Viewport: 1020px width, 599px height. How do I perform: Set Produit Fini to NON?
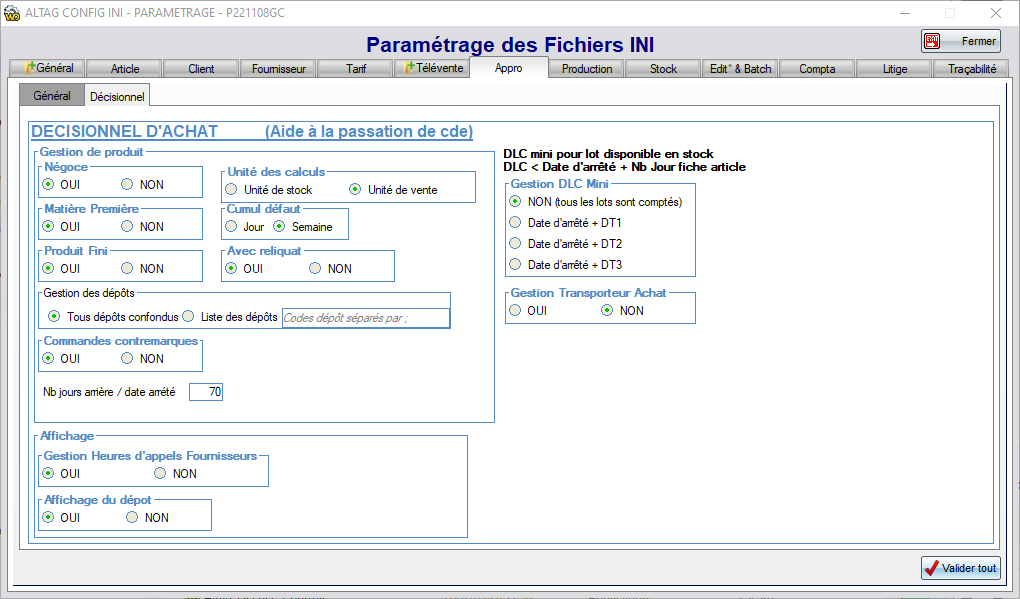tap(127, 269)
